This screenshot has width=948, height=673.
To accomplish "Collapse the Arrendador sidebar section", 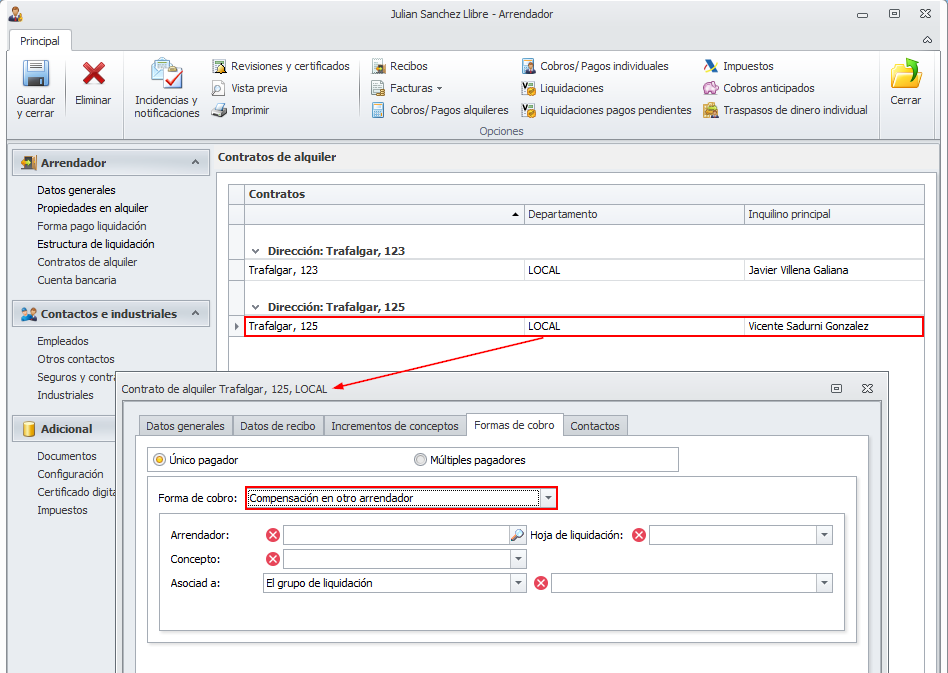I will [195, 162].
